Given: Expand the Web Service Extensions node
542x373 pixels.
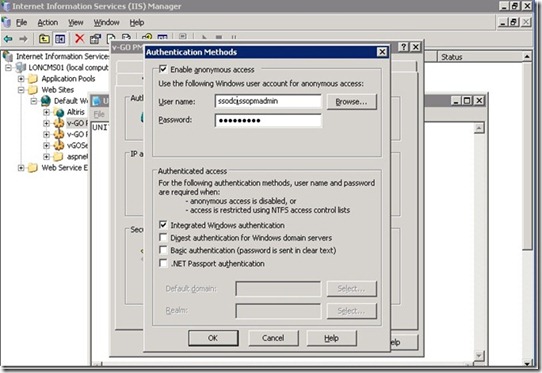Looking at the screenshot, I should pyautogui.click(x=21, y=168).
